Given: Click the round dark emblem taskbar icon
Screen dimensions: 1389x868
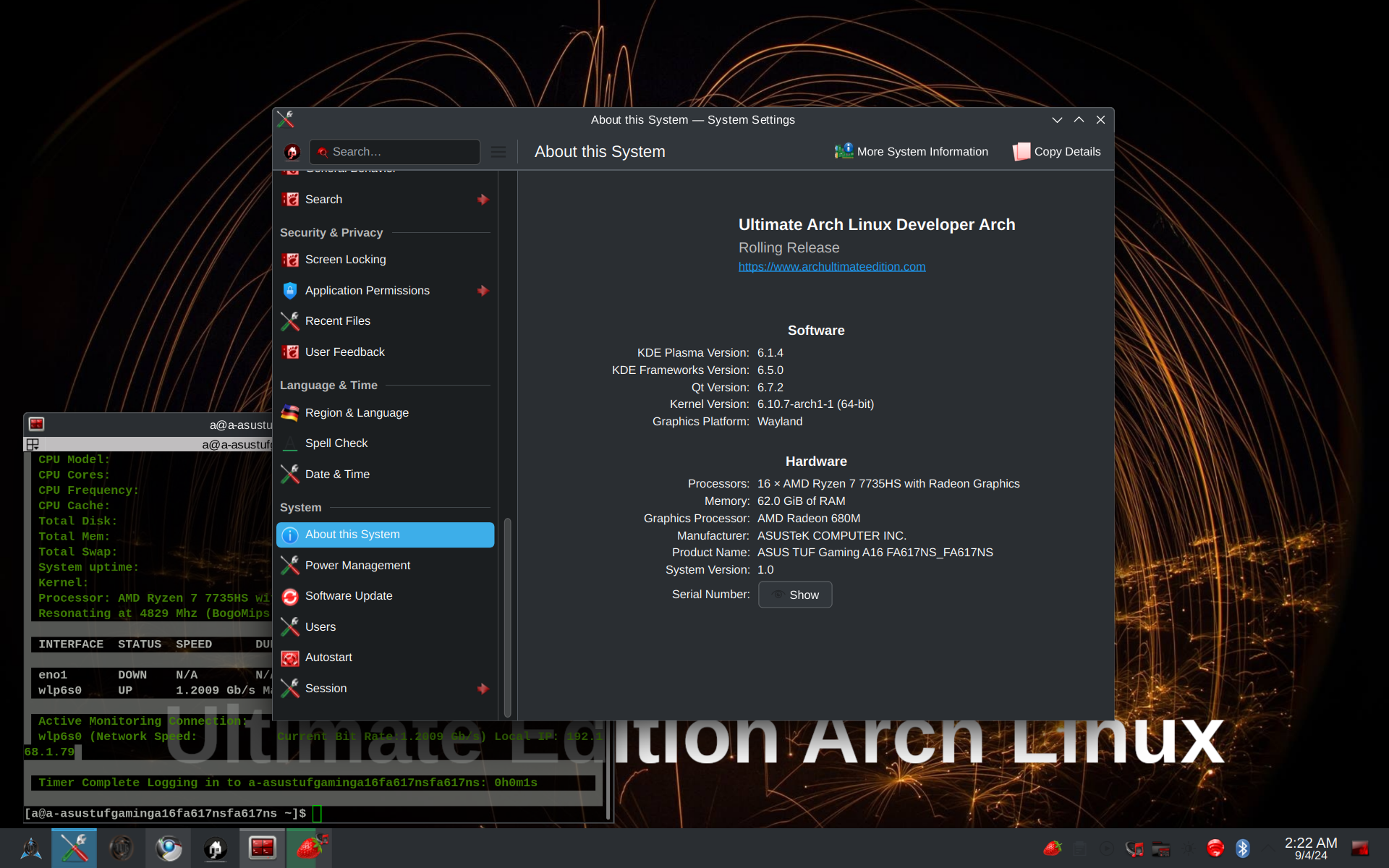Looking at the screenshot, I should coord(122,848).
